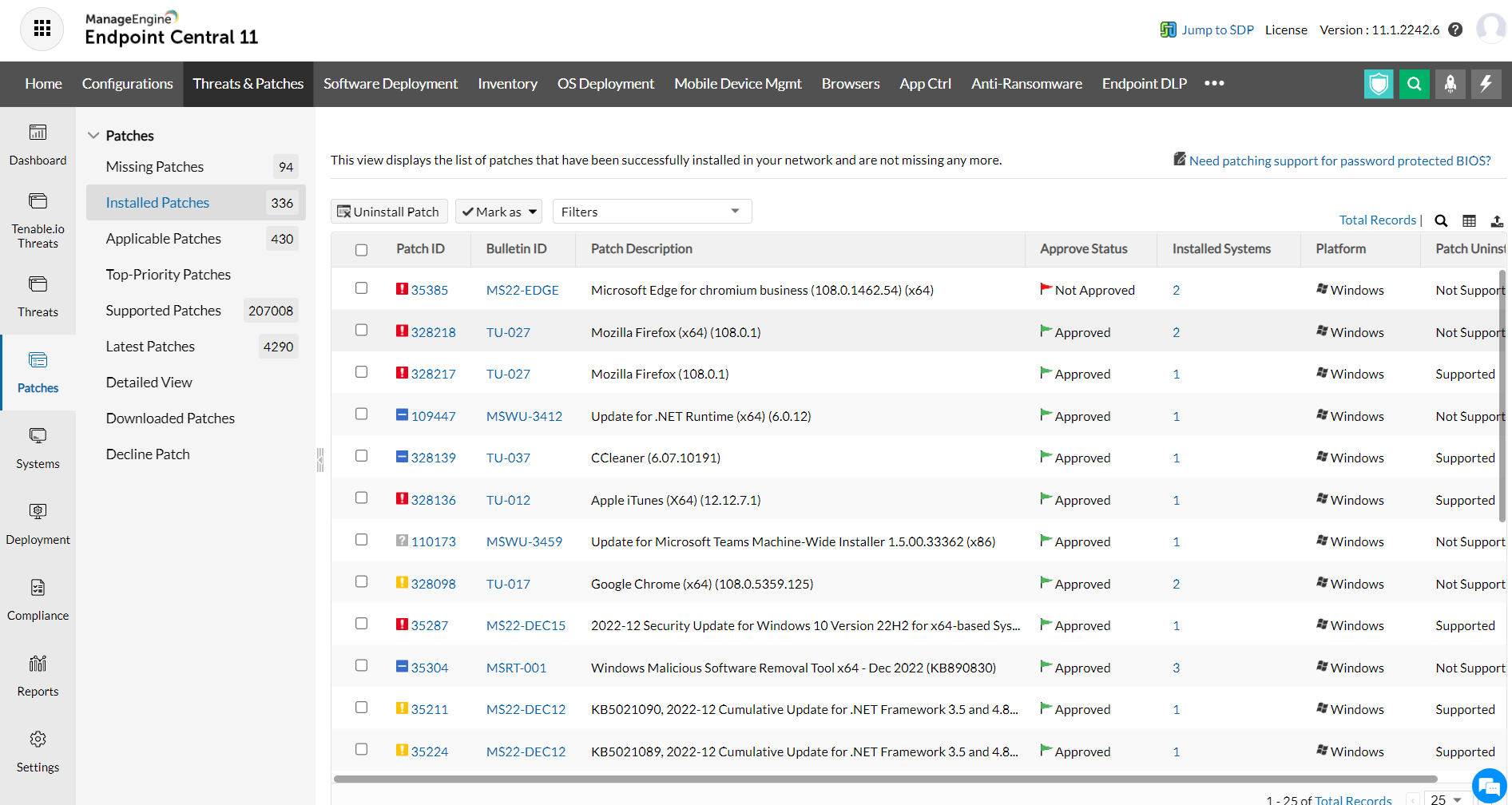Screen dimensions: 1512x805
Task: Open the records per page dropdown
Action: click(x=1447, y=799)
